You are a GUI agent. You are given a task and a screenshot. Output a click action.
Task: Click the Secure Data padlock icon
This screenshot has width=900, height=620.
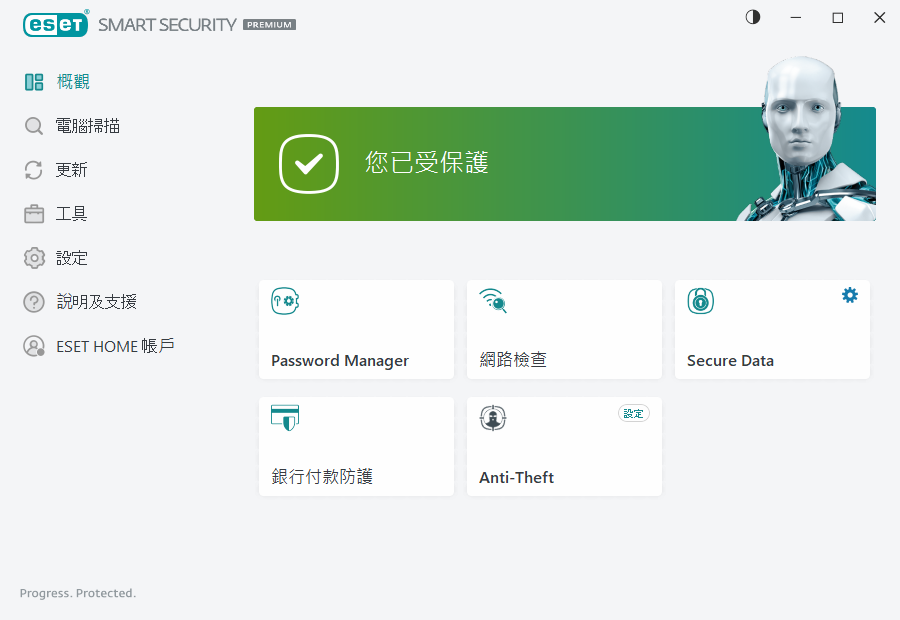(700, 301)
